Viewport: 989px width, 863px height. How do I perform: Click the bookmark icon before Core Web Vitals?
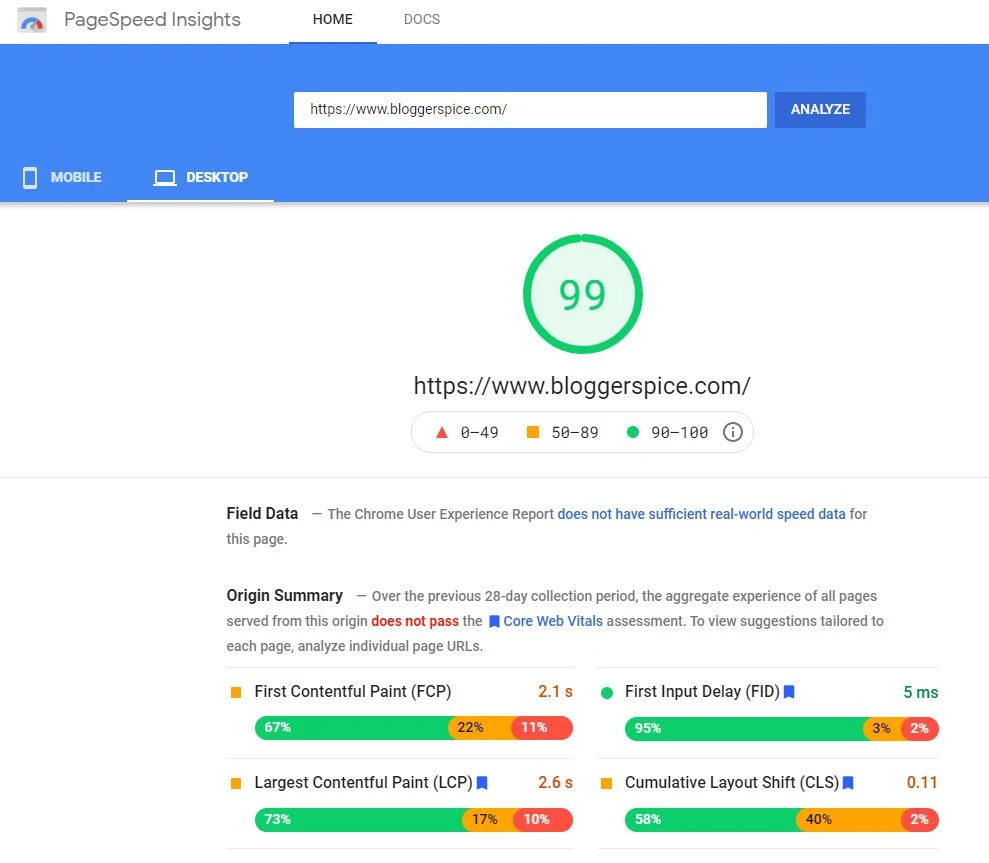tap(494, 621)
